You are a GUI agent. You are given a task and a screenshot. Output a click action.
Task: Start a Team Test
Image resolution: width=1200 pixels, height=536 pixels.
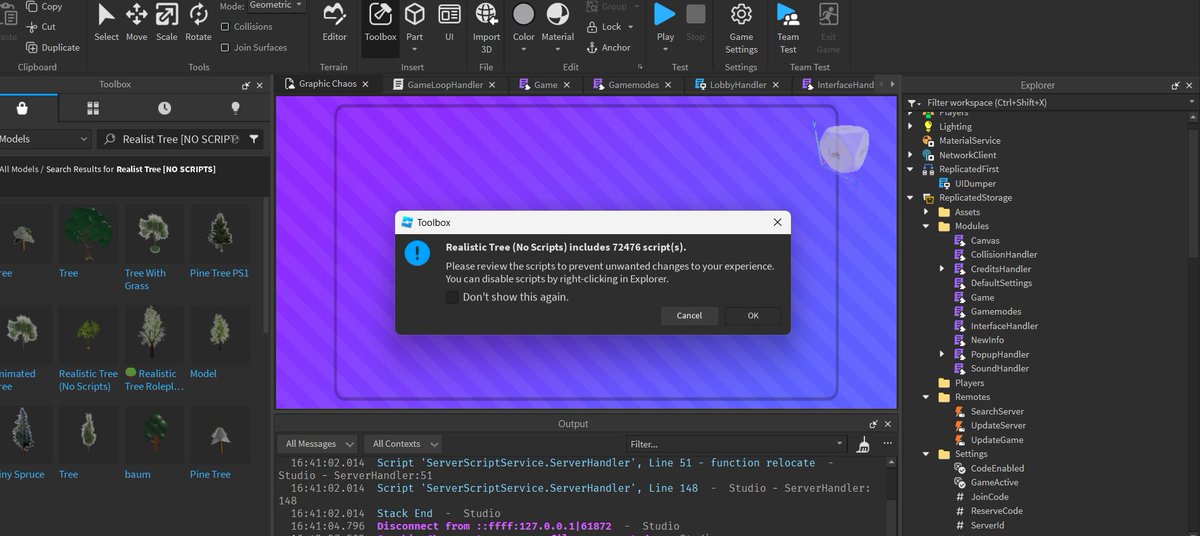788,27
